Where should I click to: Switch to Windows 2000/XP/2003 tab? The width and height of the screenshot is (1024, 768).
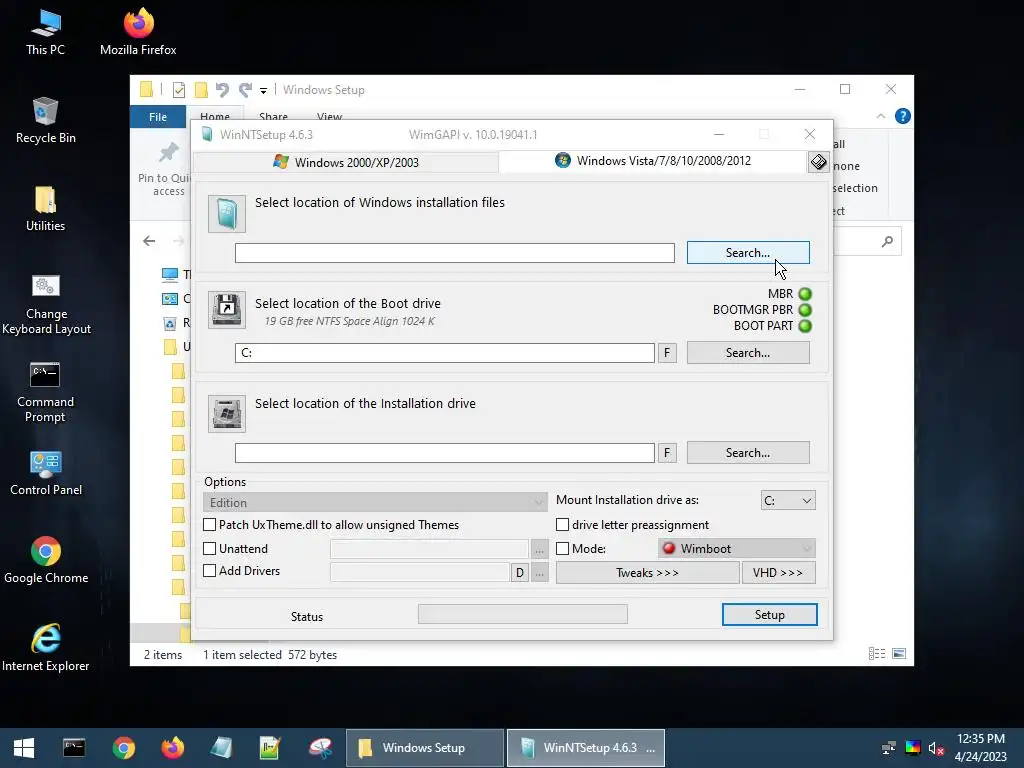pyautogui.click(x=345, y=162)
